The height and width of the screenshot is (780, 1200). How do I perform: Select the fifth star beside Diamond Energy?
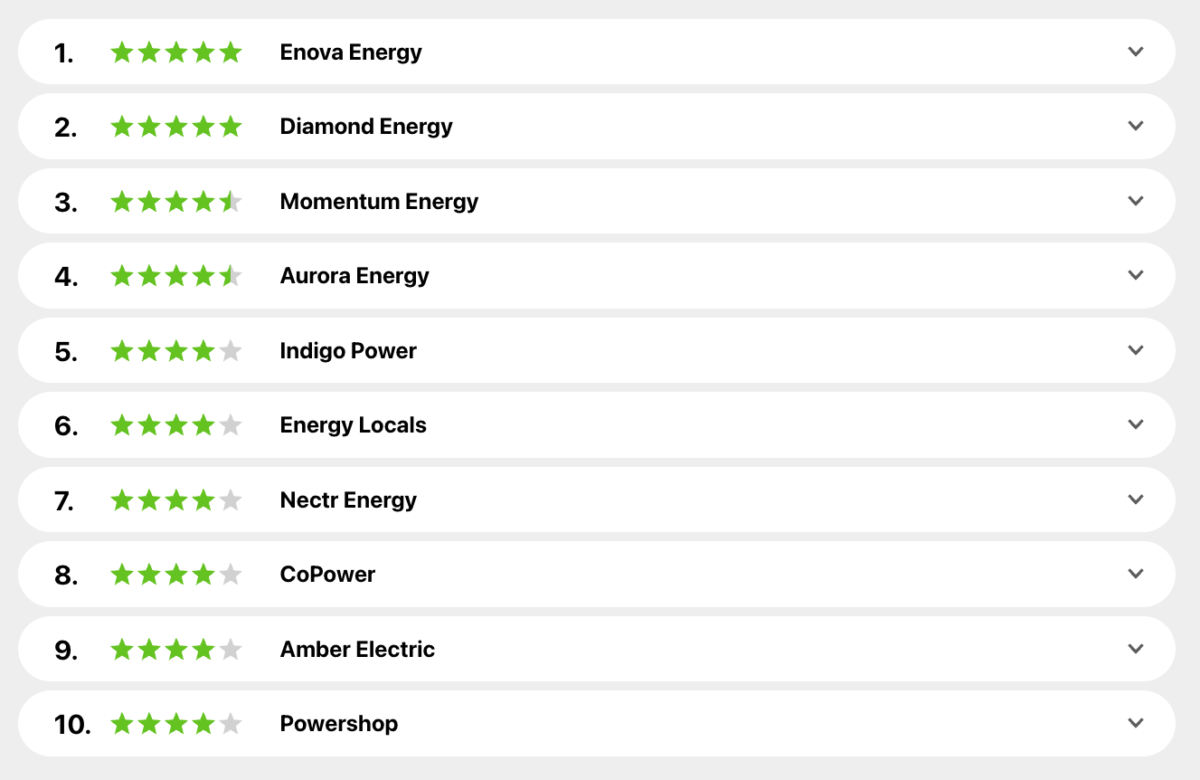[232, 126]
